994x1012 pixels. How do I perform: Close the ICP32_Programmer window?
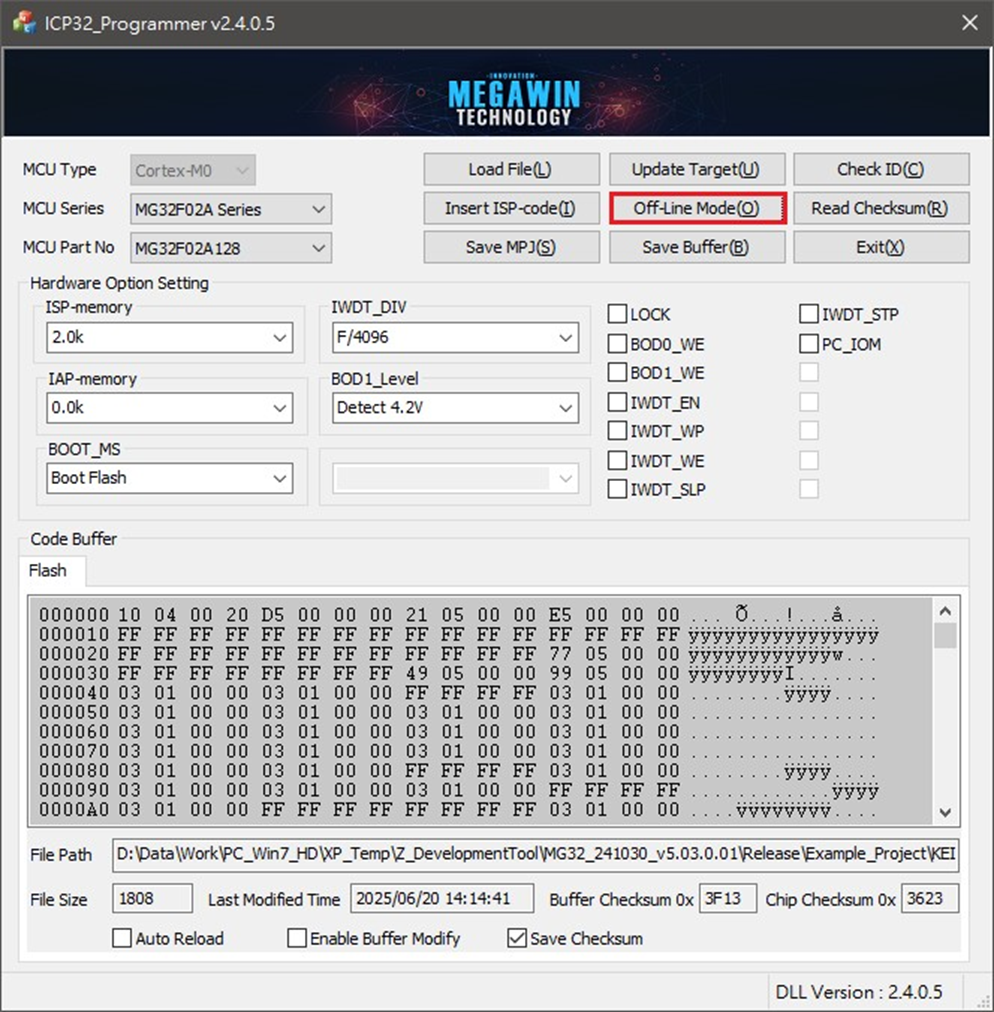(x=969, y=23)
